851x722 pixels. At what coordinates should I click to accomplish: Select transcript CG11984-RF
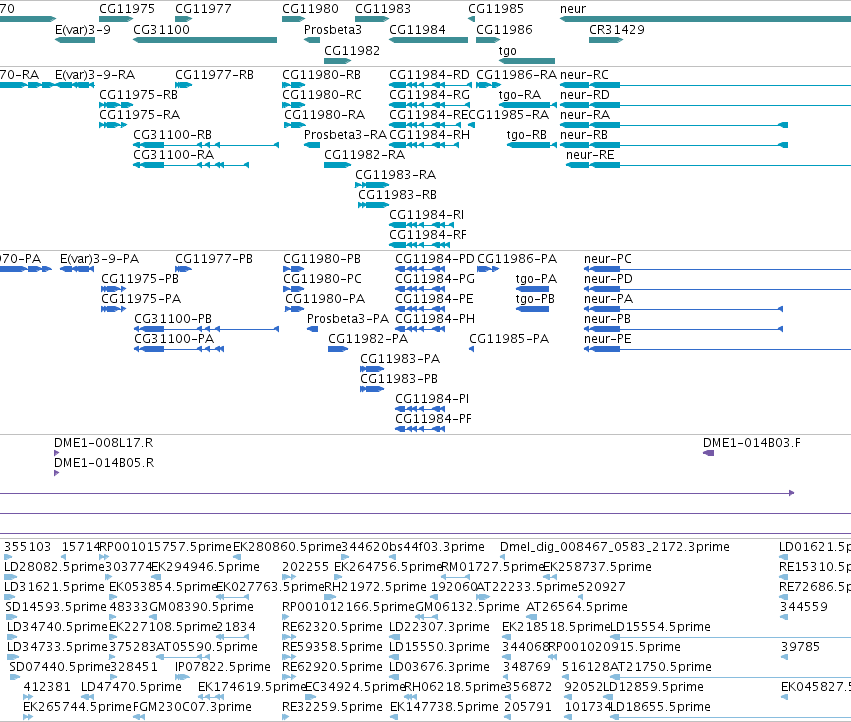[x=428, y=235]
